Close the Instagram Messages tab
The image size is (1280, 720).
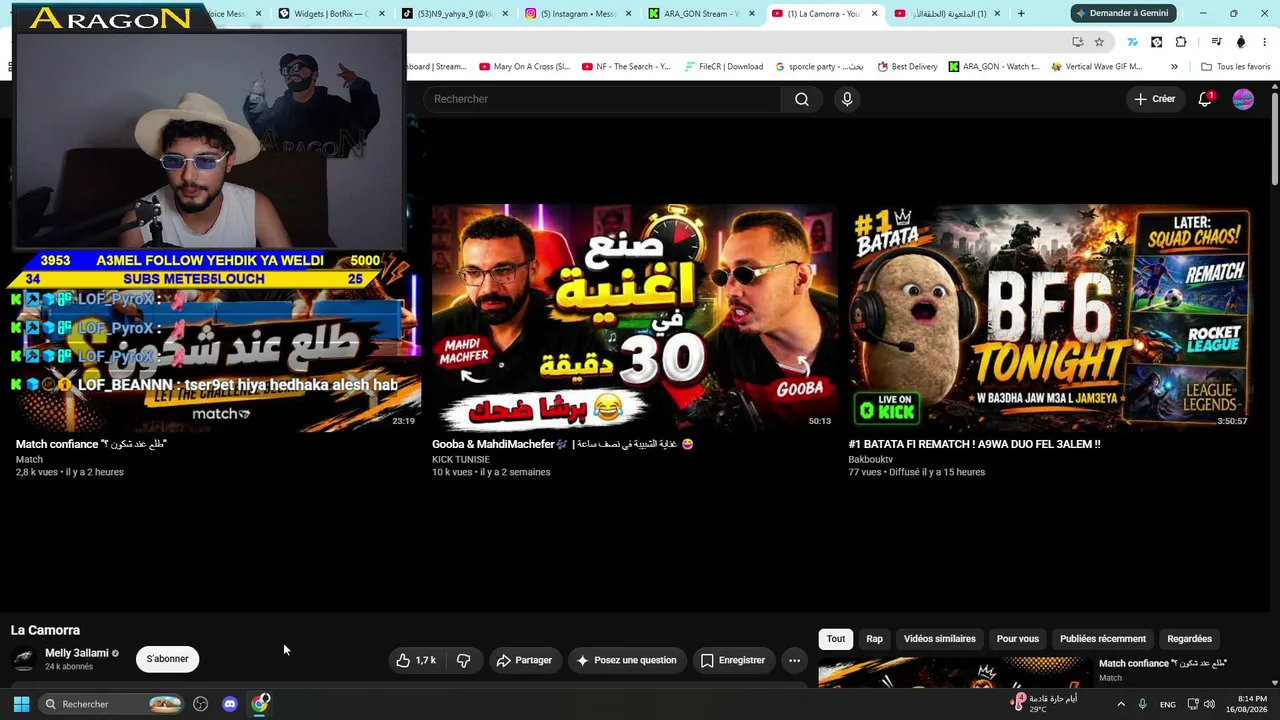[628, 14]
